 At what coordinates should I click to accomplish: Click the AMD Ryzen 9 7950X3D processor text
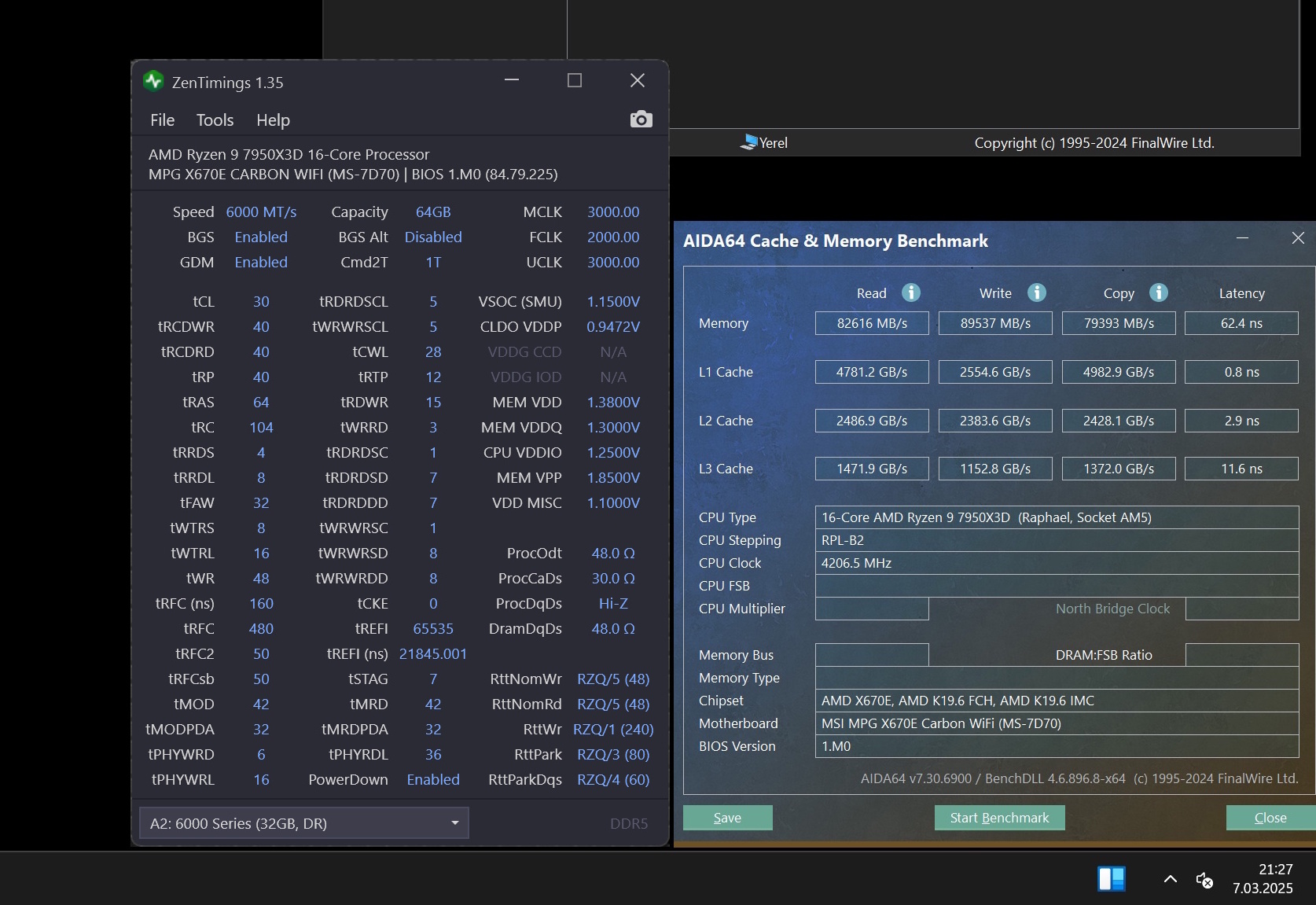coord(289,155)
